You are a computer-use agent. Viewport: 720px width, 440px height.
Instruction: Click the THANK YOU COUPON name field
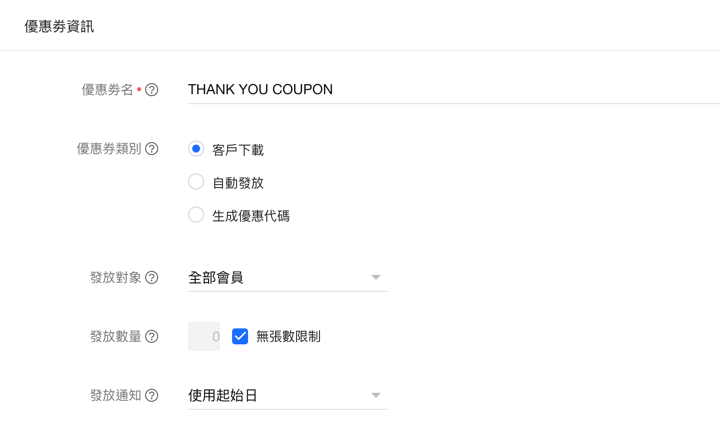450,90
